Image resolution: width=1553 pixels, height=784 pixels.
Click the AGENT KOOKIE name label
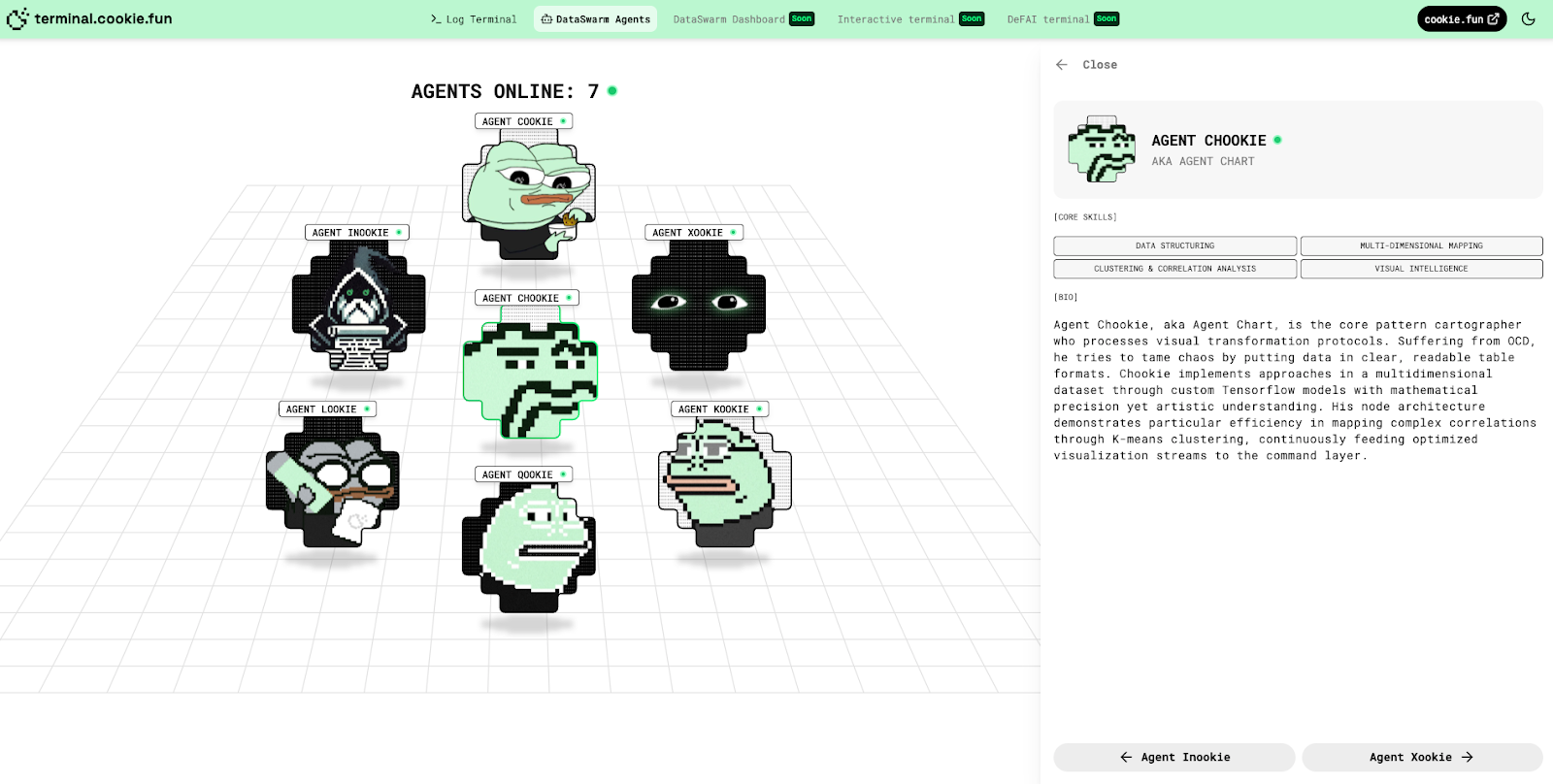tap(720, 409)
